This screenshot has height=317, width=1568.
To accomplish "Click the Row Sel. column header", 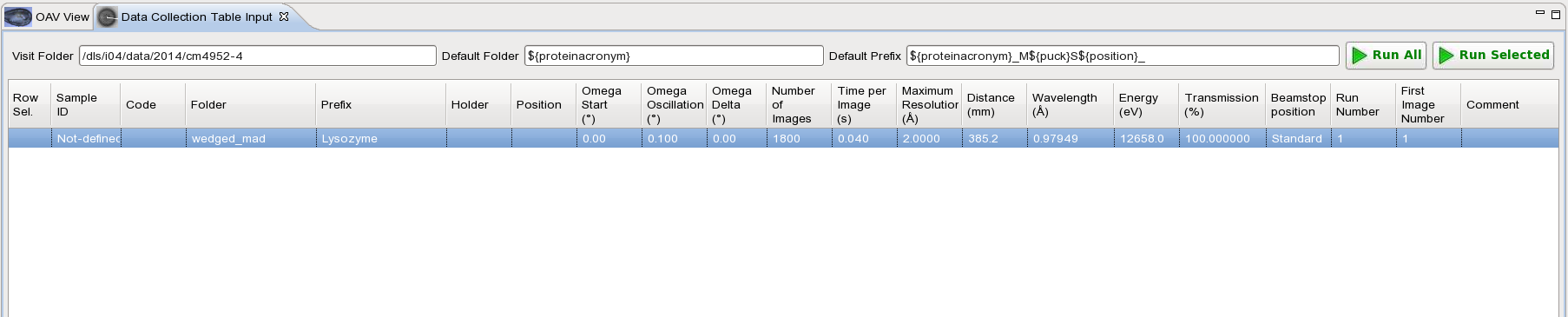I will 30,105.
